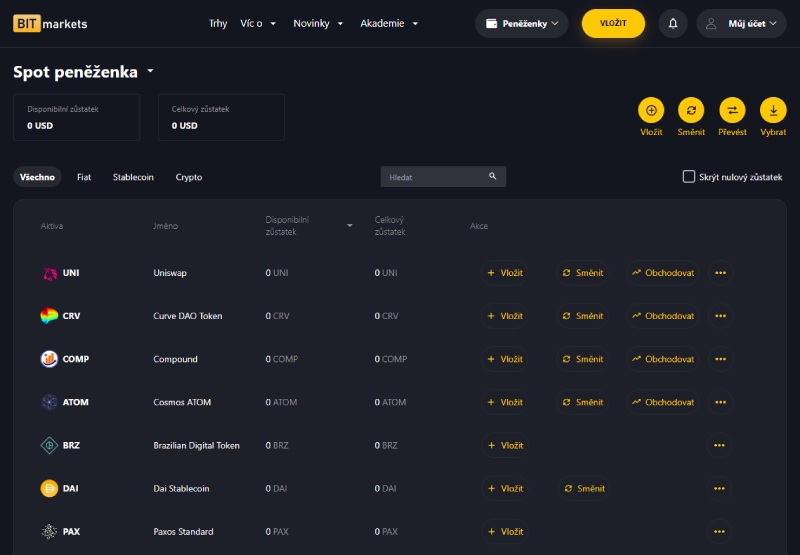Image resolution: width=800 pixels, height=555 pixels.
Task: Click the PAX coin icon
Action: click(49, 532)
